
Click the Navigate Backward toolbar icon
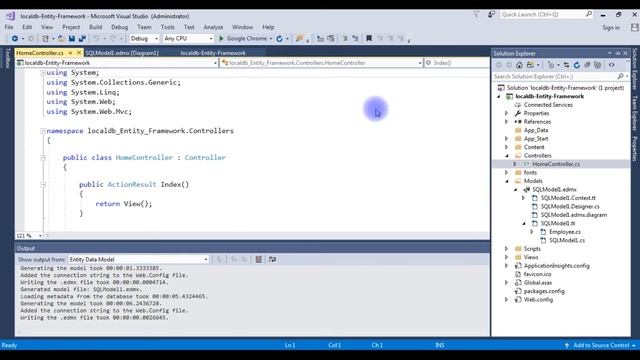coord(14,38)
